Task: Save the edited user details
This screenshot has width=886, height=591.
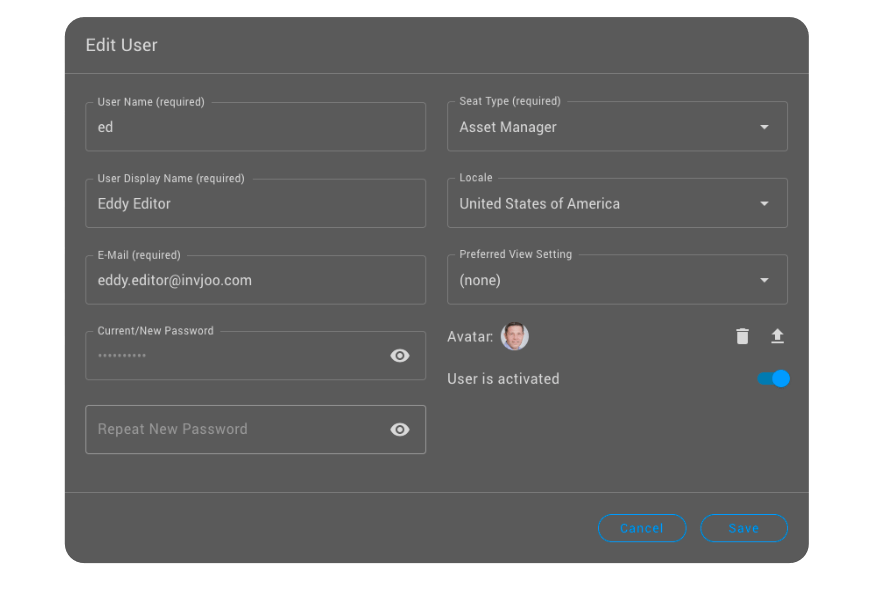Action: (x=744, y=528)
